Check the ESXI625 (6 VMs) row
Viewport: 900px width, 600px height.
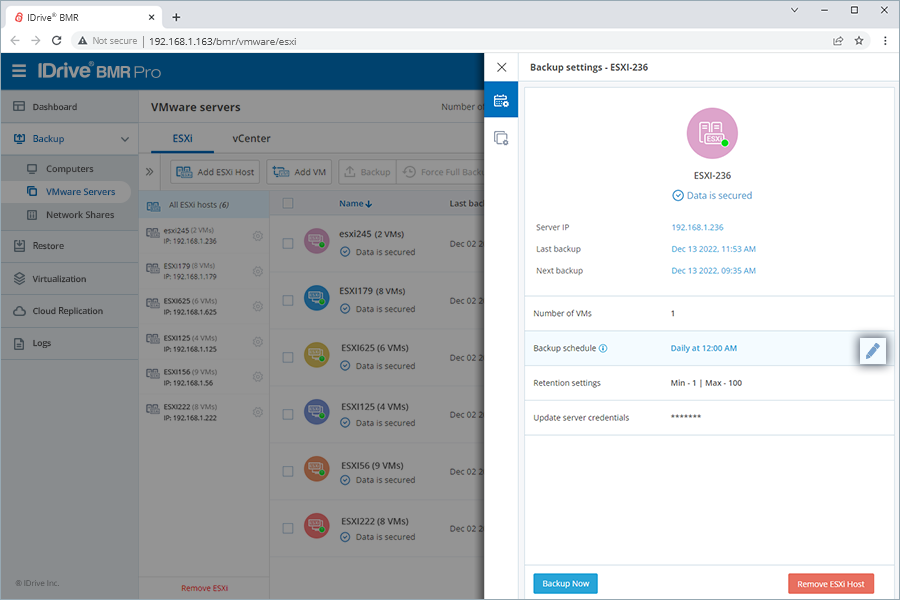[288, 357]
